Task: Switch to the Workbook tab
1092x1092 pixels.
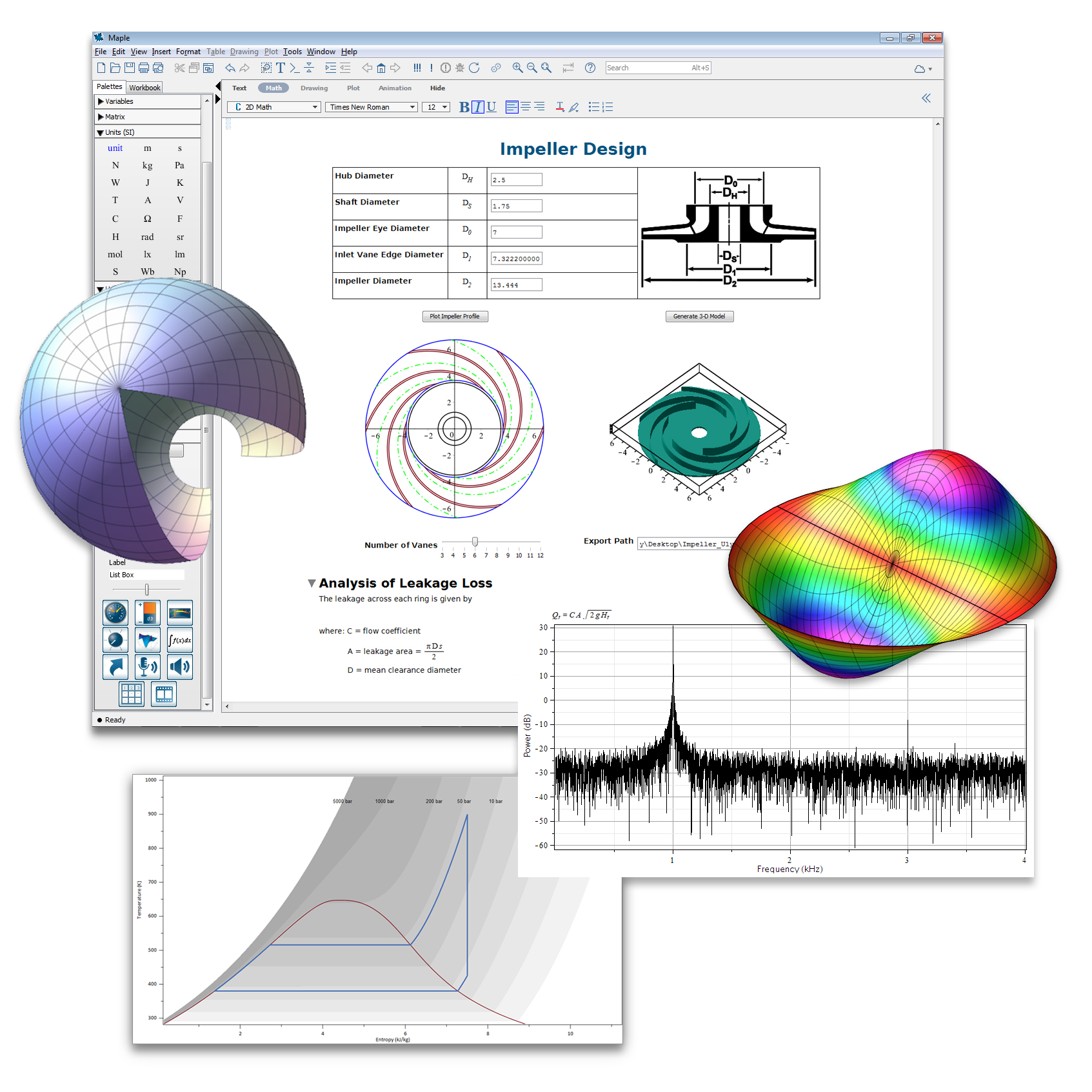Action: (x=144, y=88)
